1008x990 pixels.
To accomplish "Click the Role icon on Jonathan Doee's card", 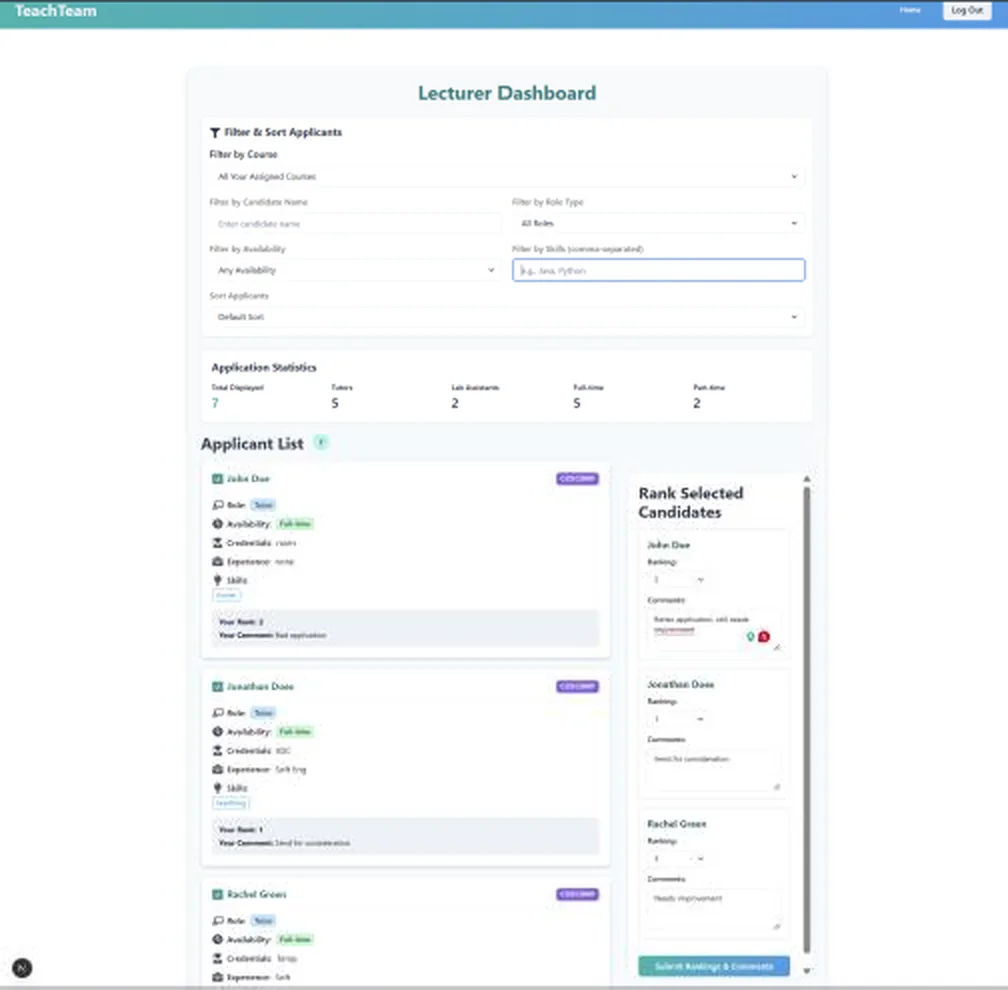I will click(x=218, y=713).
